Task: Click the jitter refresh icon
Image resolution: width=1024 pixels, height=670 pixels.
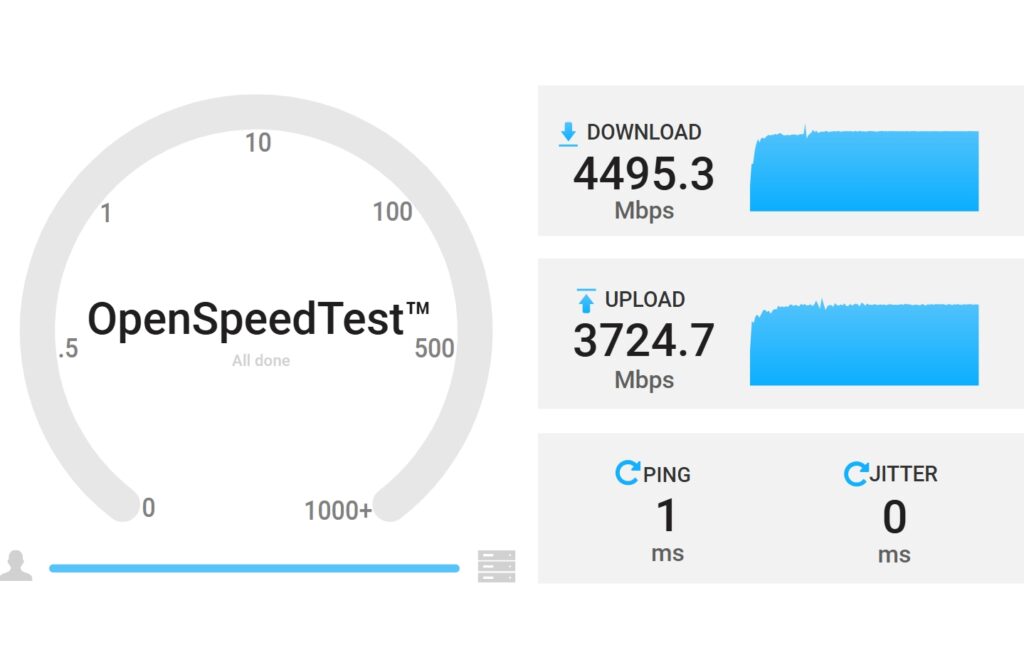Action: tap(855, 473)
